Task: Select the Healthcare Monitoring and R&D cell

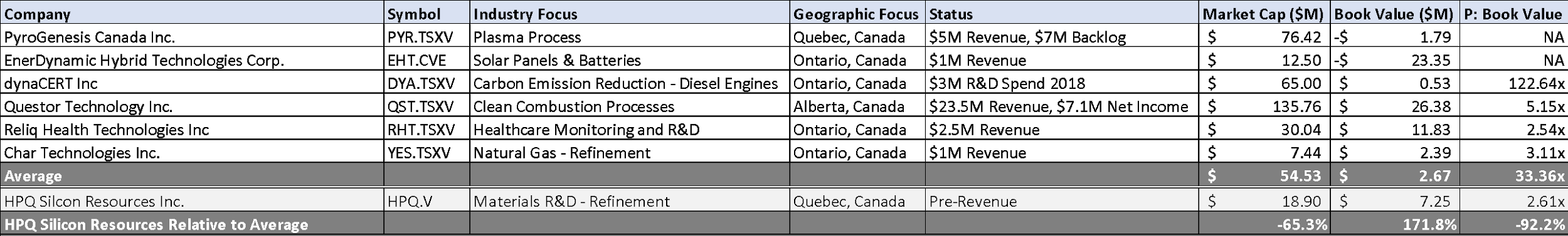Action: click(629, 130)
